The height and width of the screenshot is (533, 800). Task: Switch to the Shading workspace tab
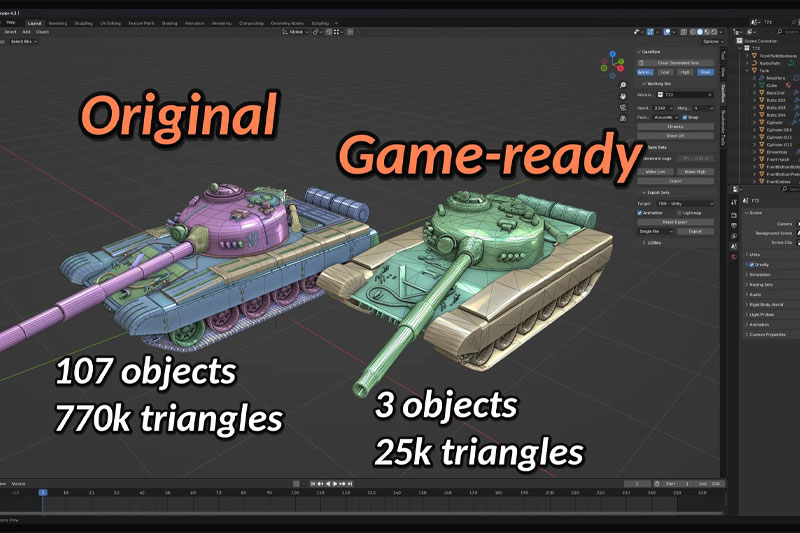point(169,23)
